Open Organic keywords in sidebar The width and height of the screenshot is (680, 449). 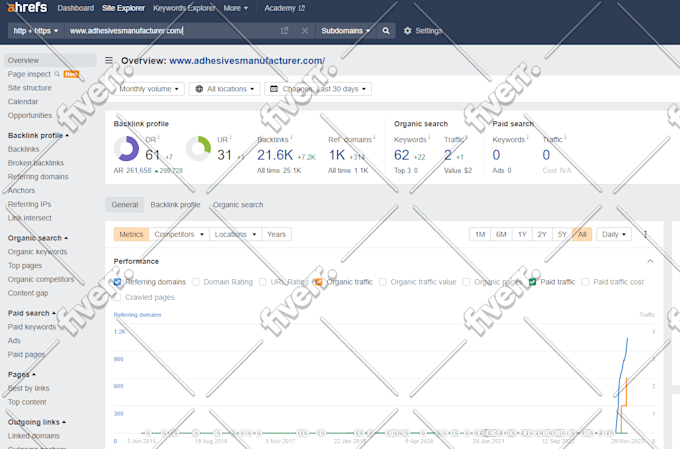[x=37, y=252]
